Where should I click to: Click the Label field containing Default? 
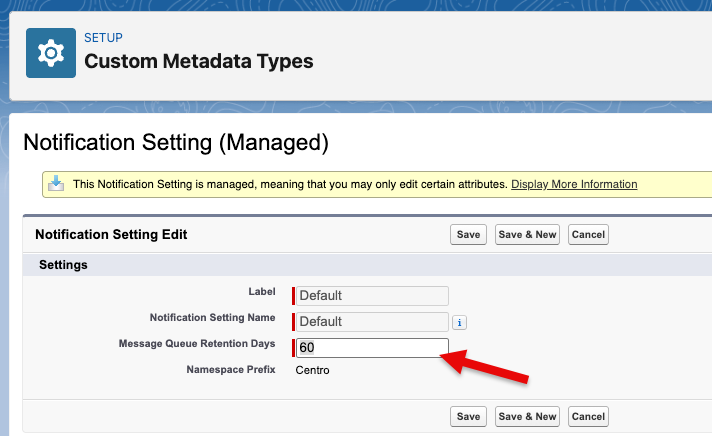pos(372,296)
